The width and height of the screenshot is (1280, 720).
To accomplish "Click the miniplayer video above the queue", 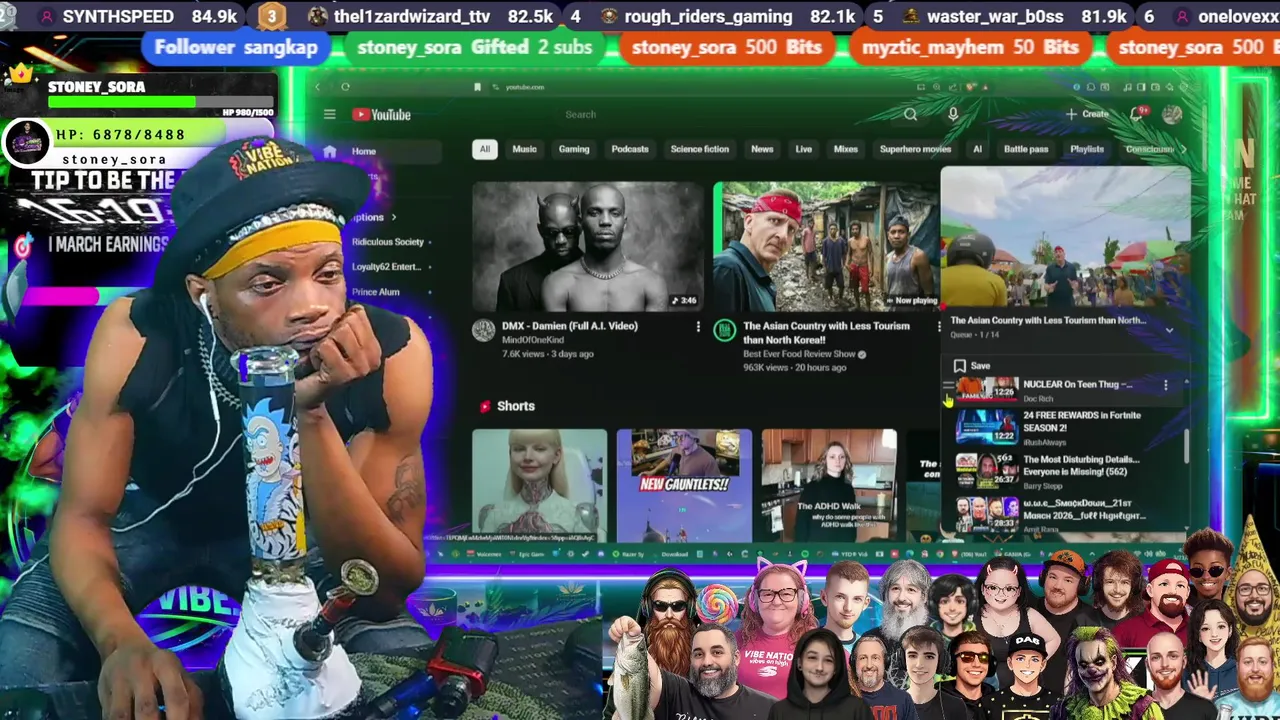I will click(x=1066, y=238).
